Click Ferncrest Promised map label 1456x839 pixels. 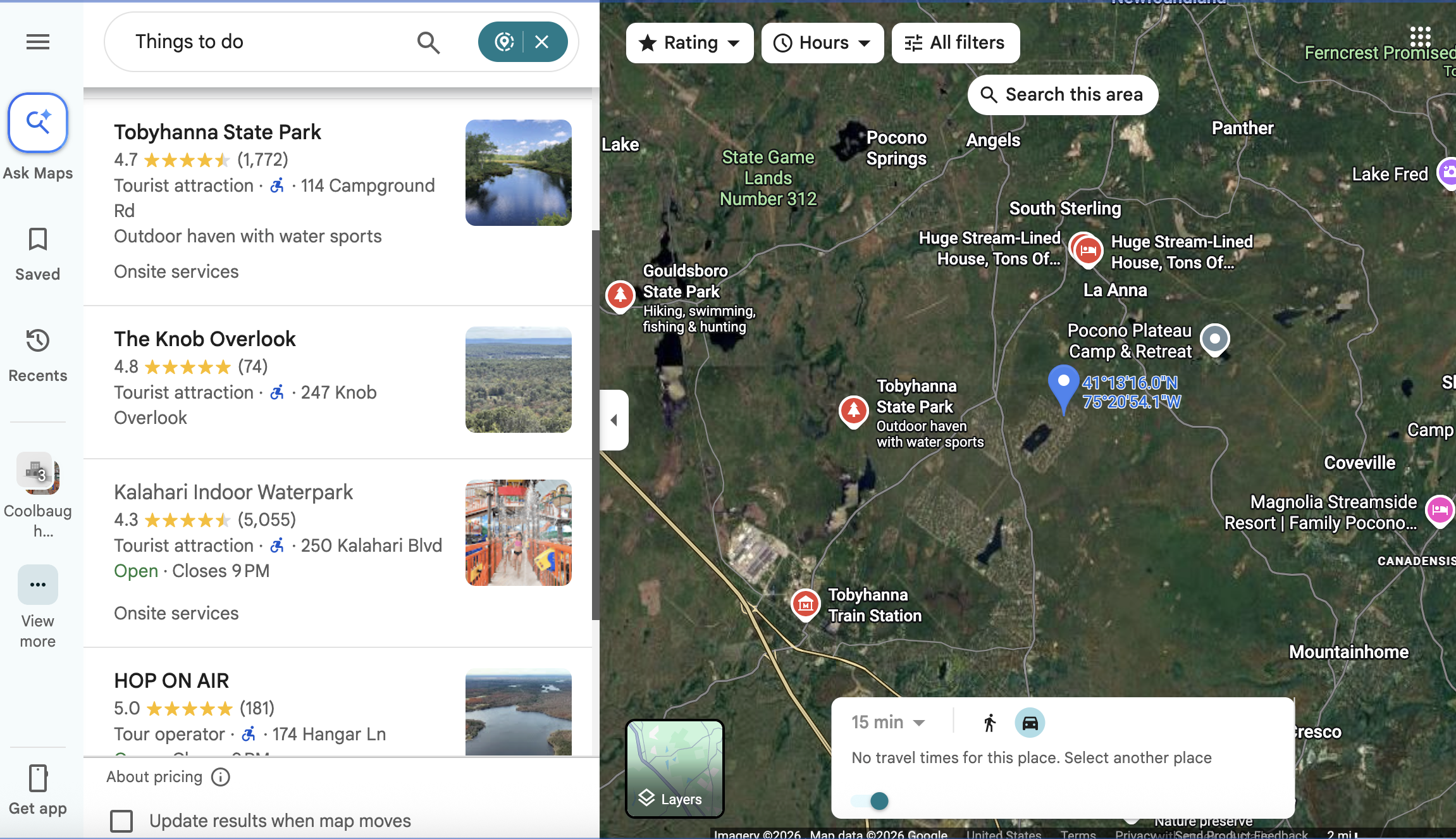[x=1380, y=53]
